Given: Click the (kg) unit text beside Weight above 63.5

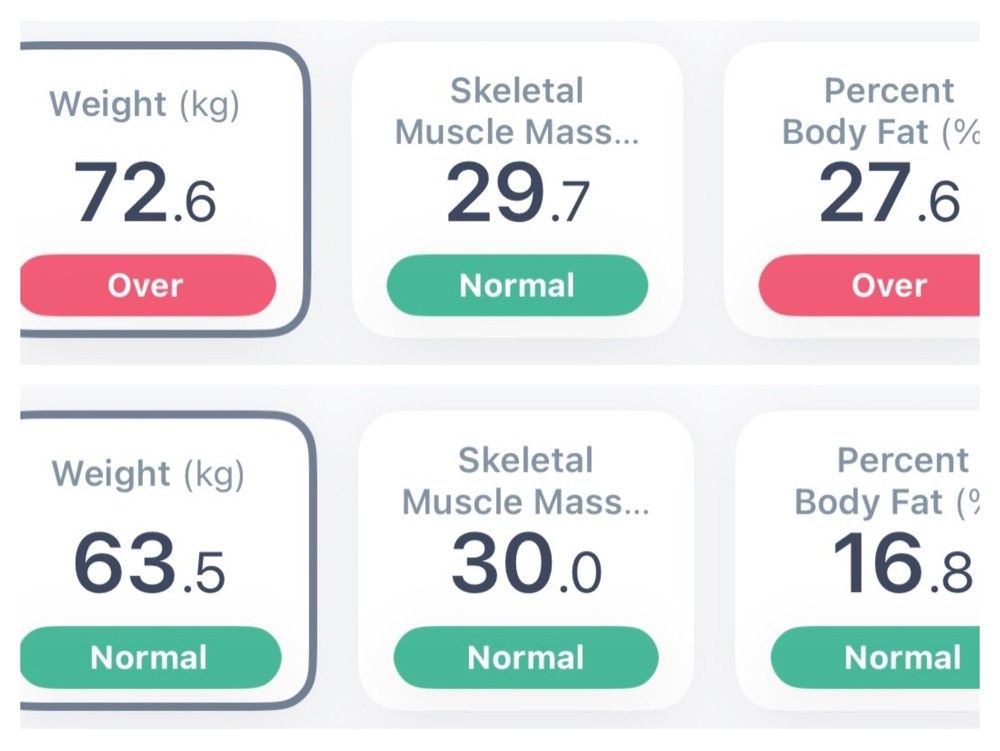Looking at the screenshot, I should pos(213,474).
